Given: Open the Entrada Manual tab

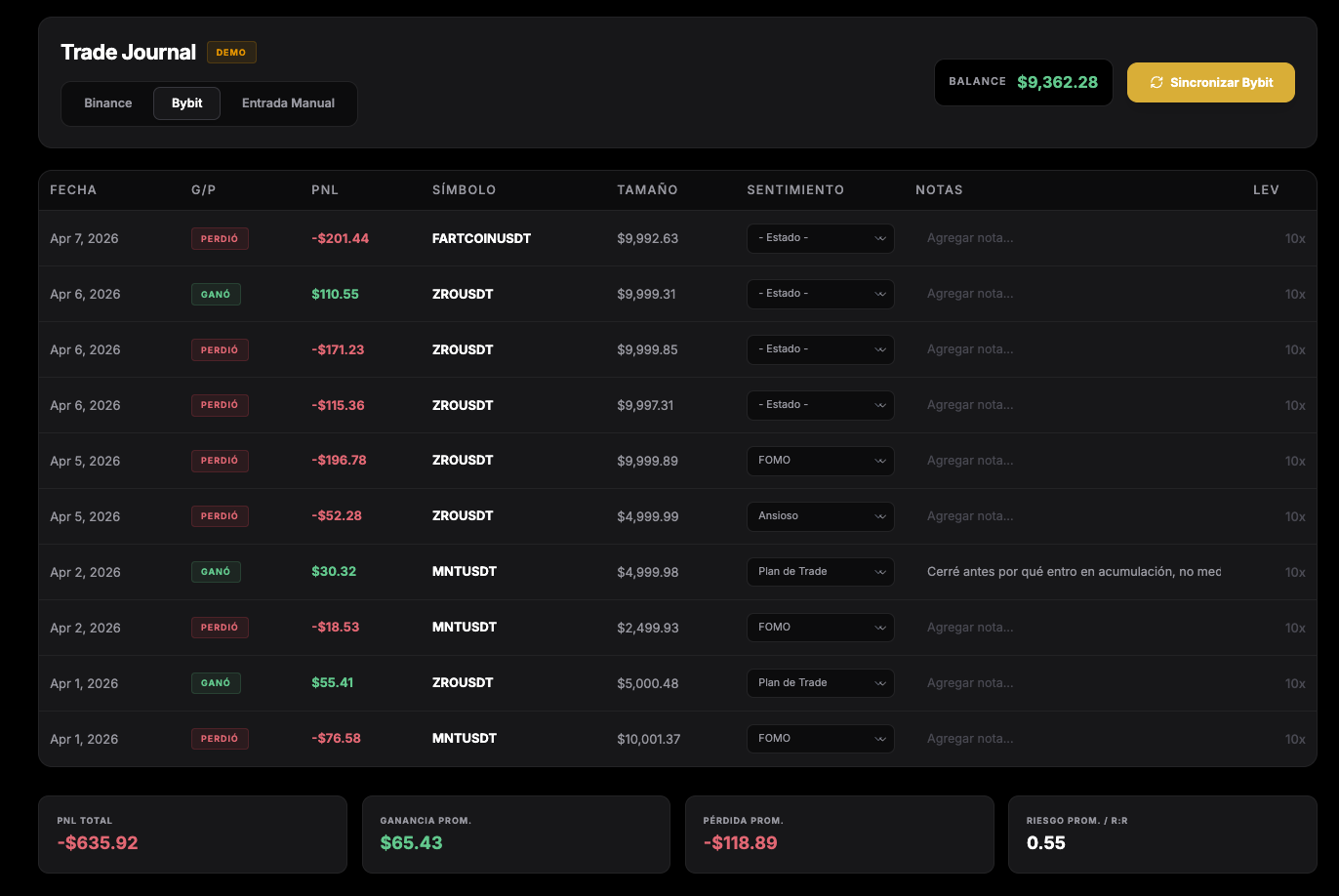Looking at the screenshot, I should [288, 103].
